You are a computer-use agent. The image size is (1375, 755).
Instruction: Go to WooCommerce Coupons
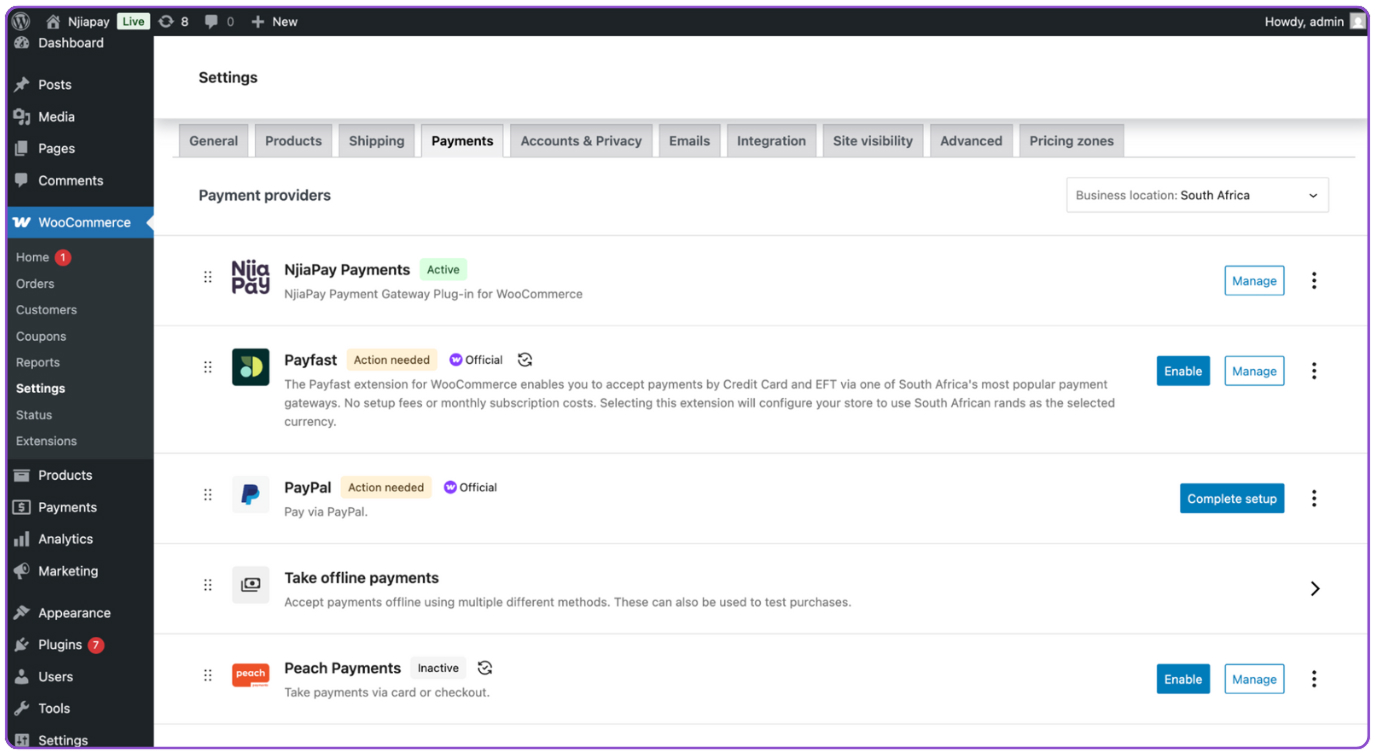click(41, 336)
